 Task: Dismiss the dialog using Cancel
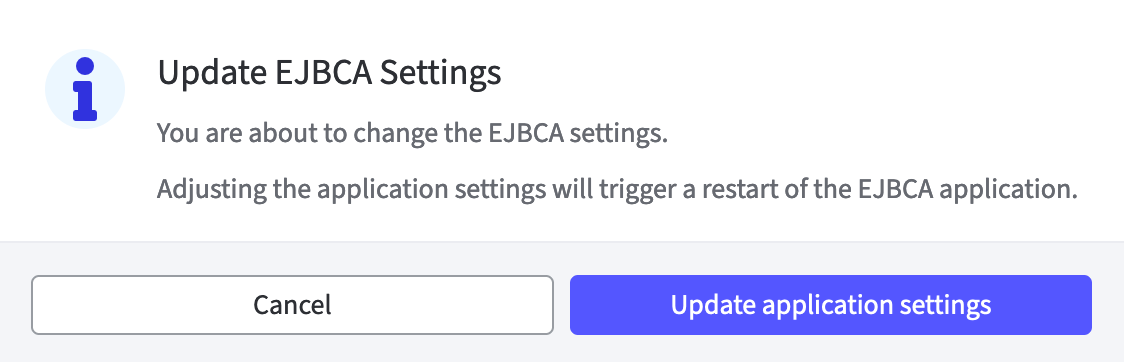pos(292,305)
